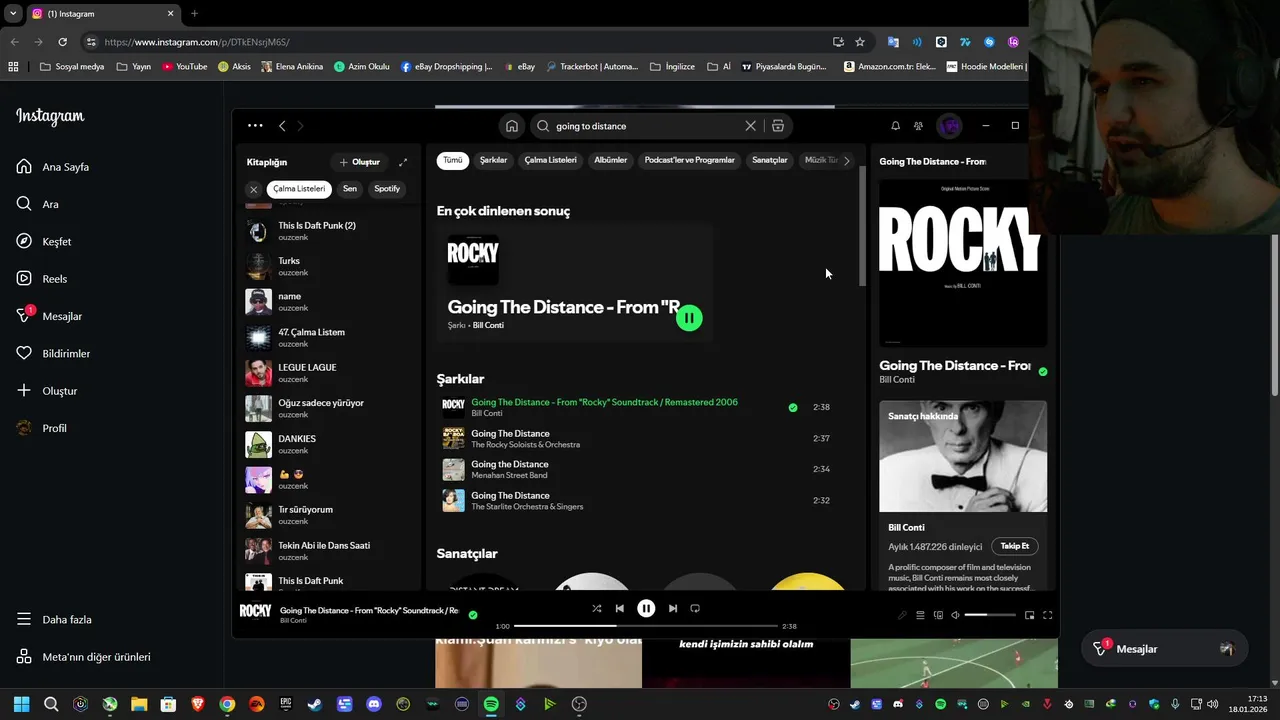Pause playback in bottom player bar
The width and height of the screenshot is (1280, 720).
(646, 608)
